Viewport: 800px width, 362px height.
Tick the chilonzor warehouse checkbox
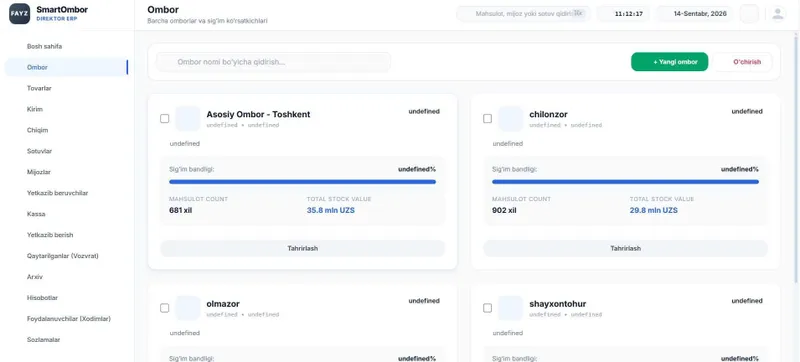pos(487,119)
